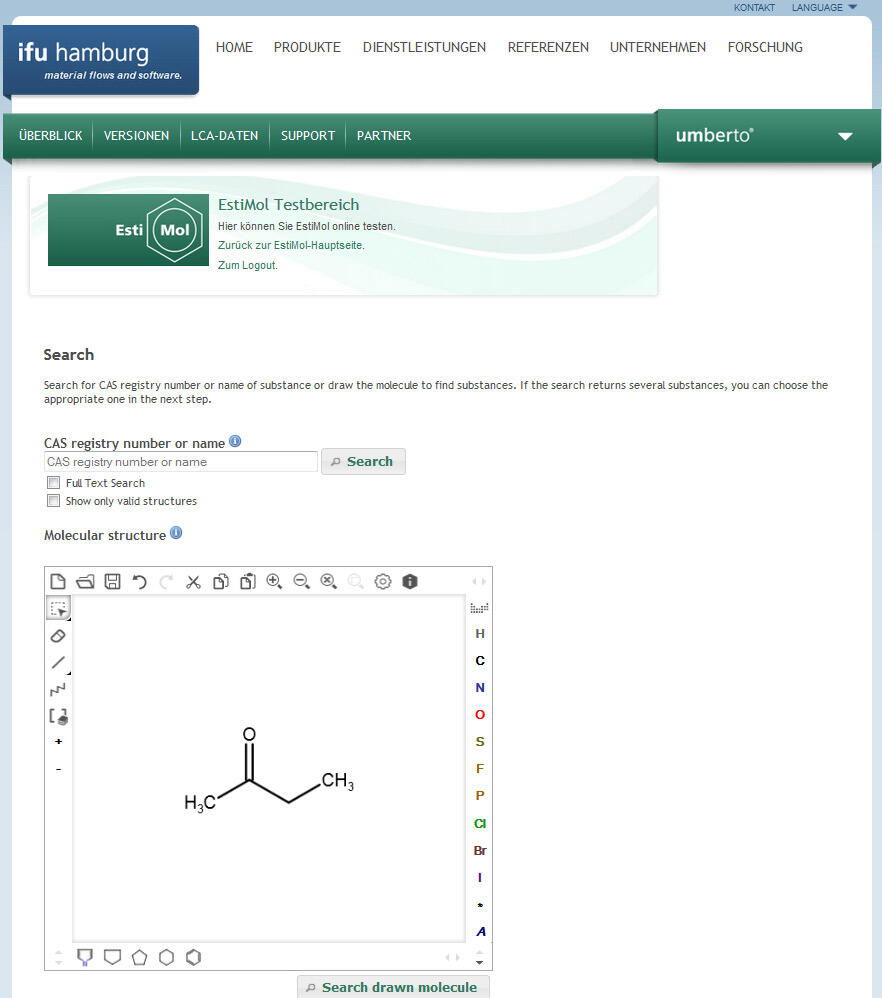
Task: Pick the red Oxygen atom in palette
Action: [480, 715]
